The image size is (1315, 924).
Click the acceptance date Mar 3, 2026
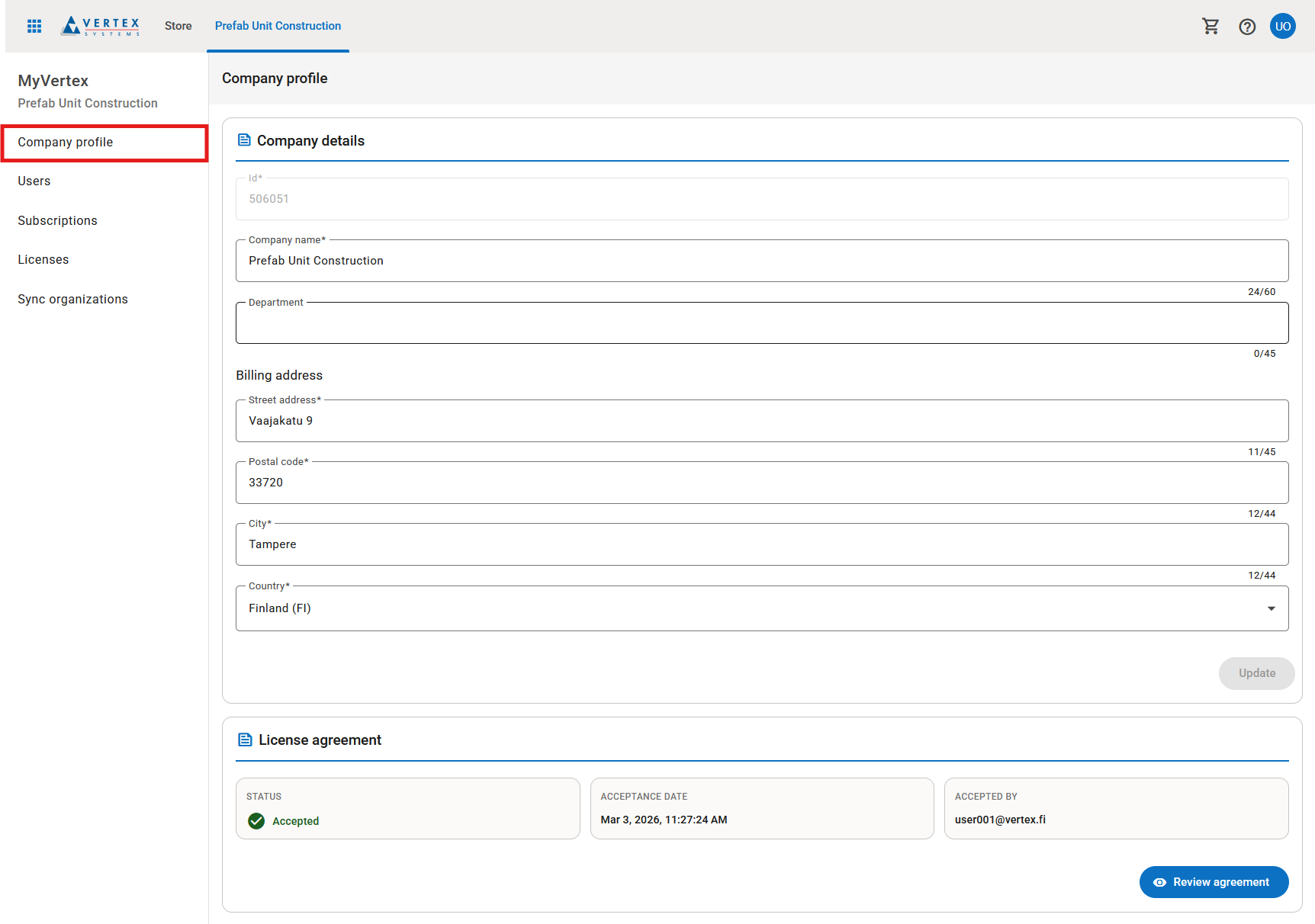[664, 820]
